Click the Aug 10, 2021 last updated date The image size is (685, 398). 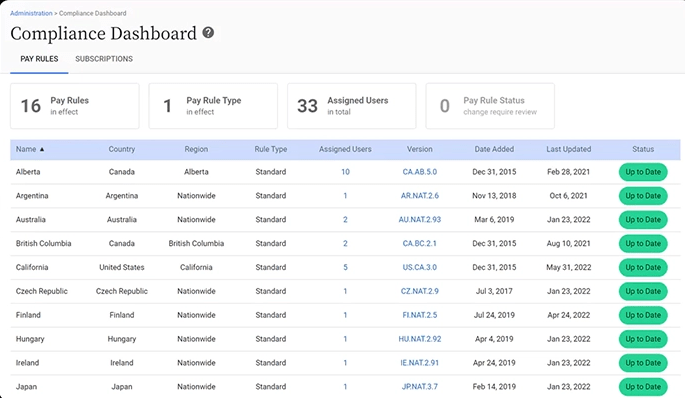[x=568, y=243]
